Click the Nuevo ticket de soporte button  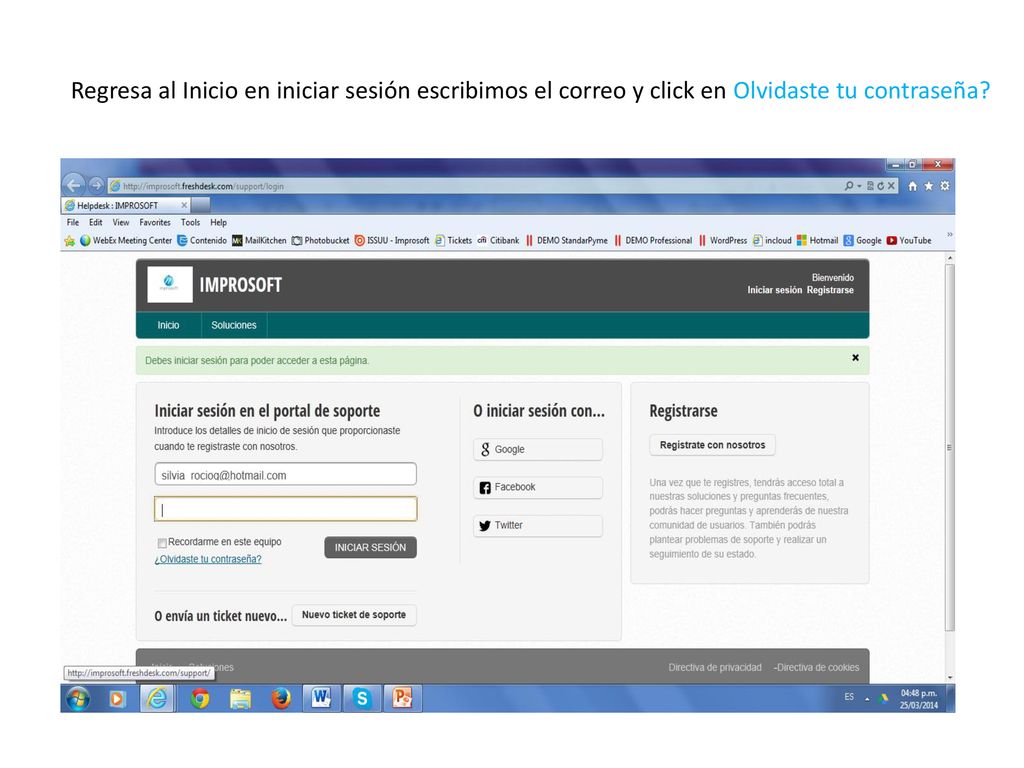point(354,615)
